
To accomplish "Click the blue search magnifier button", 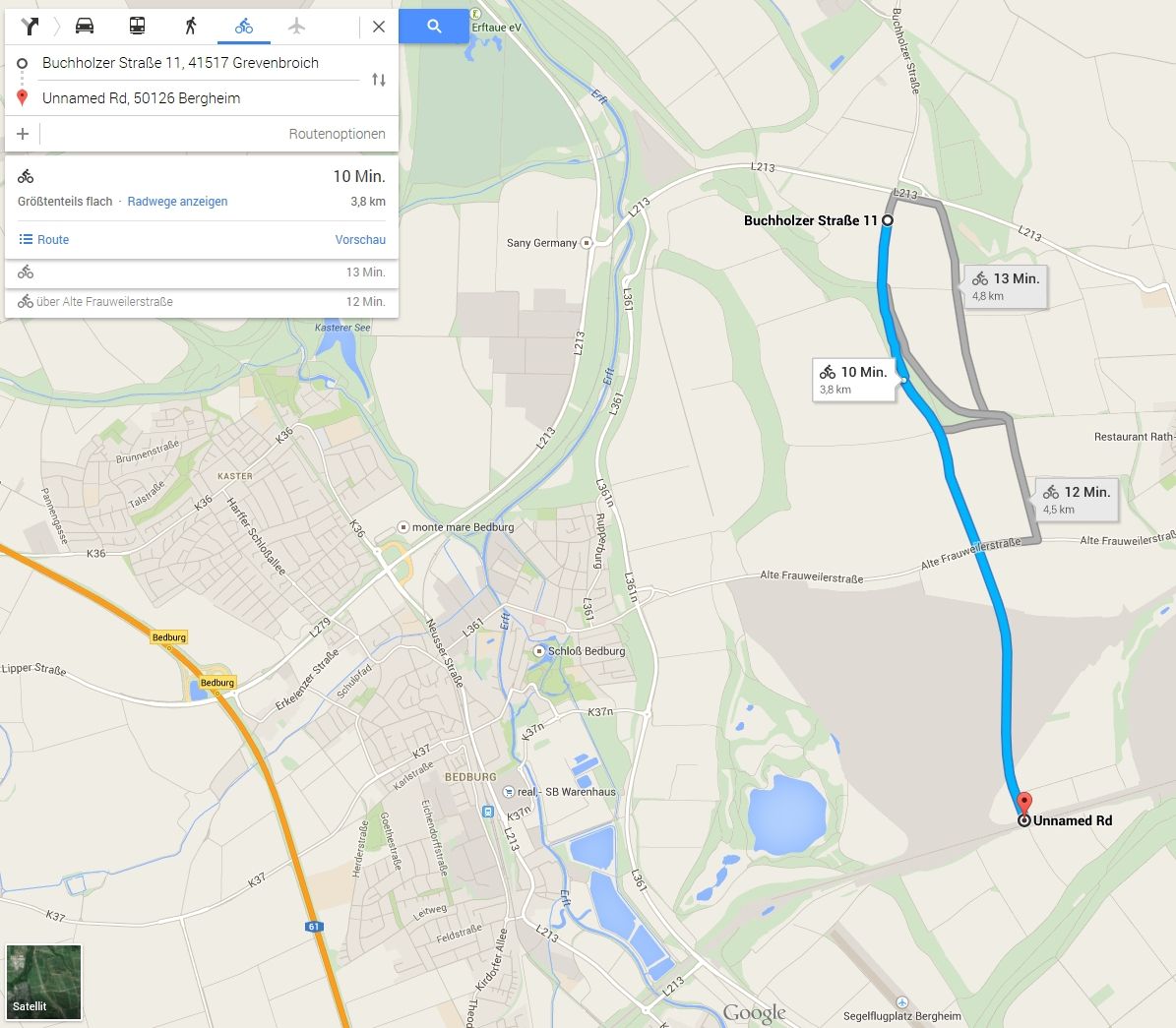I will pyautogui.click(x=434, y=27).
